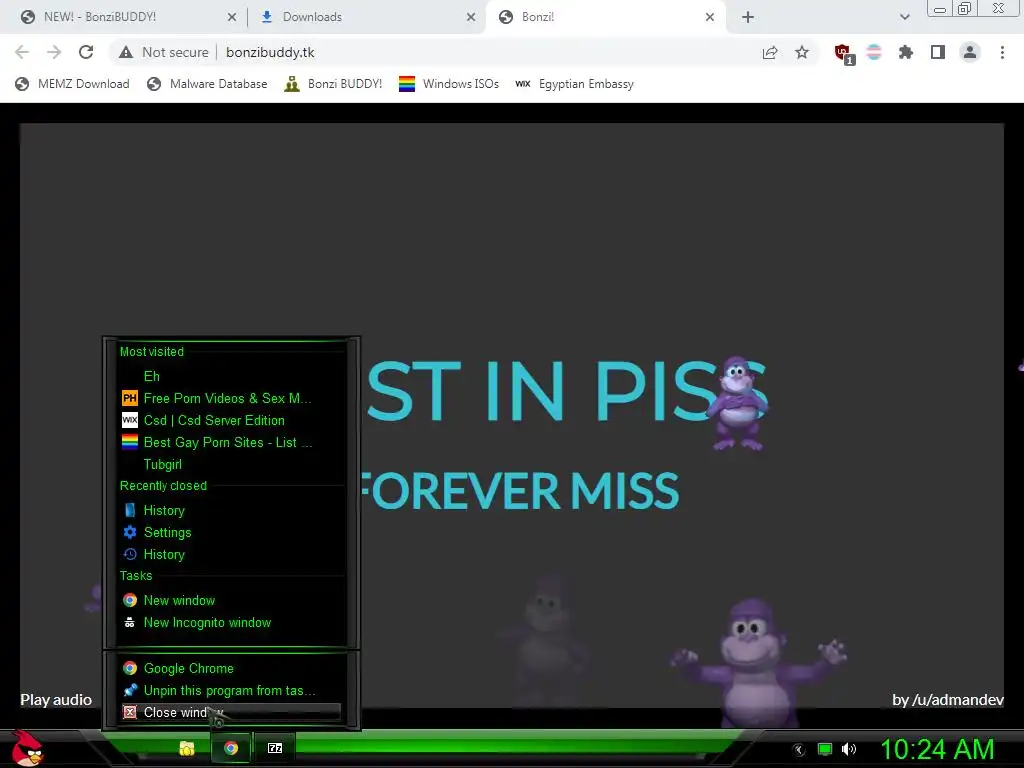Image resolution: width=1024 pixels, height=768 pixels.
Task: Toggle the browser side panel
Action: click(x=938, y=52)
